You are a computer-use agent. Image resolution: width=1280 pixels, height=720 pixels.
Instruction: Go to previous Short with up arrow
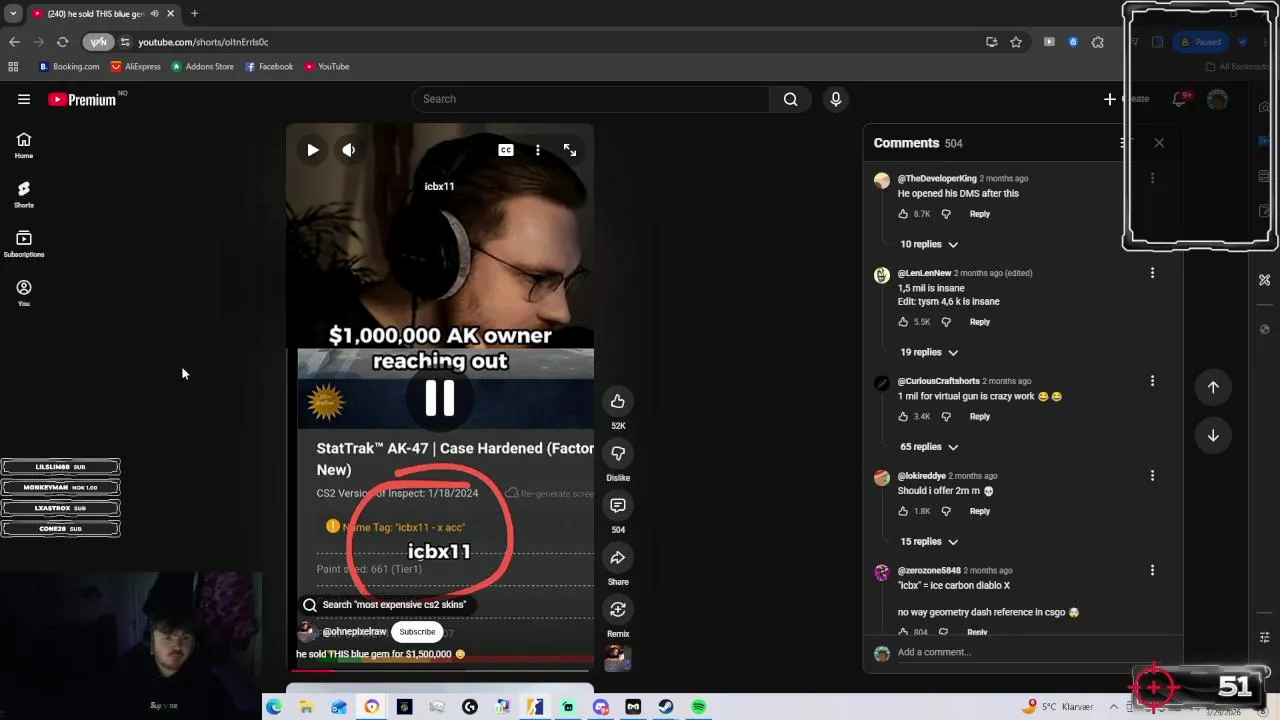pos(1213,387)
